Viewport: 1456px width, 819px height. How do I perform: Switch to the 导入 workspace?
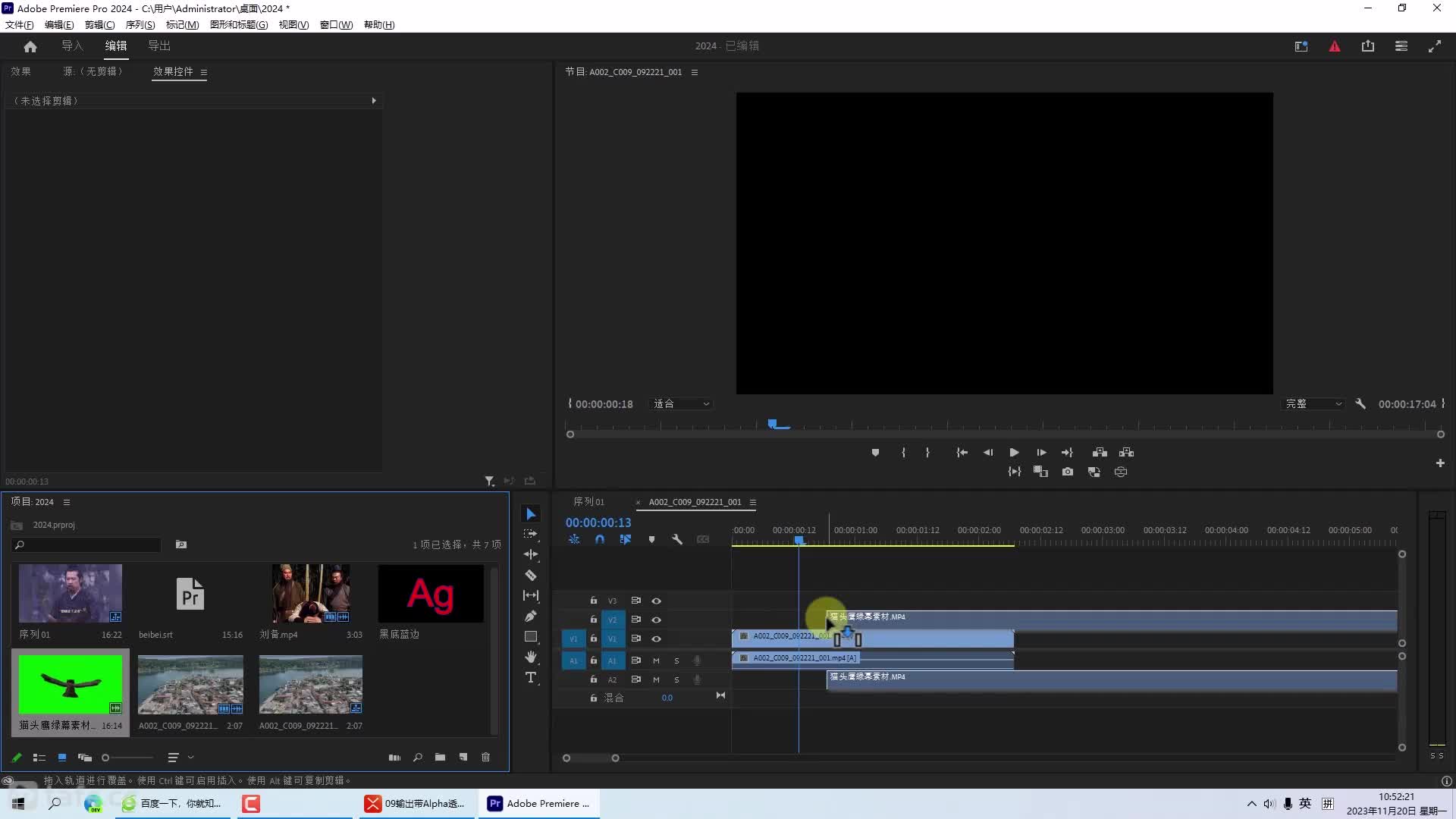[73, 46]
